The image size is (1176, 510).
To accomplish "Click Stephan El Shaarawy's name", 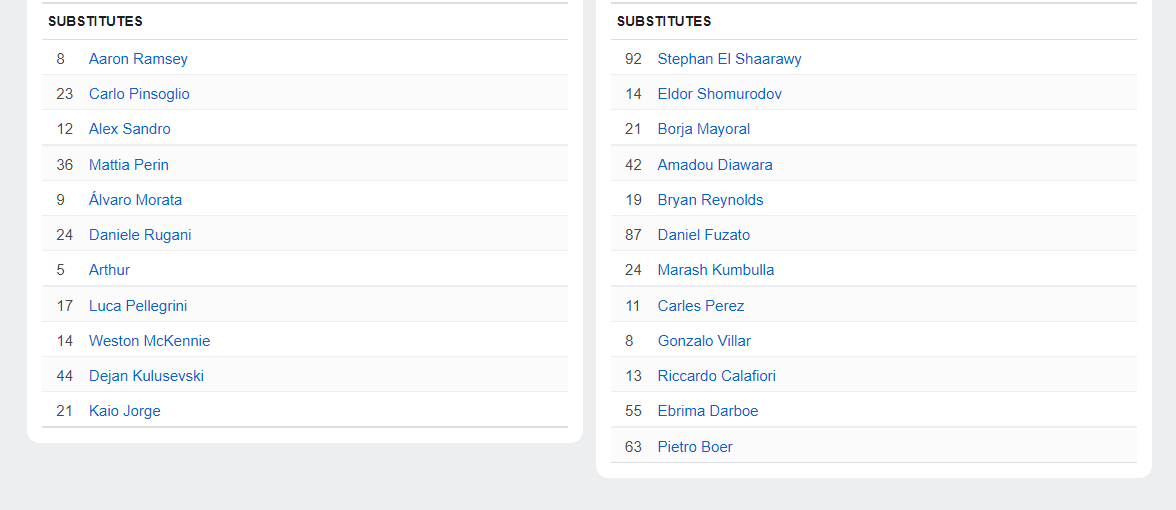I will coord(729,59).
